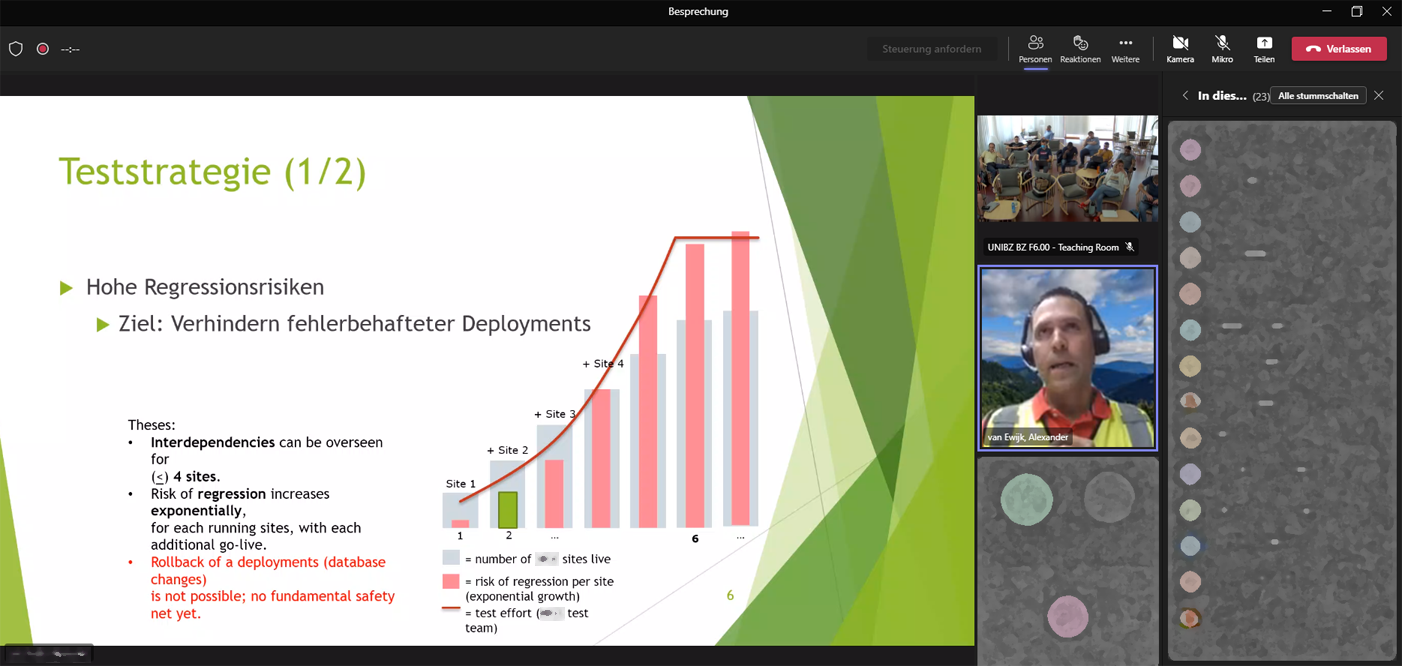
Task: Click the green circular avatar in lower tile
Action: (1027, 498)
